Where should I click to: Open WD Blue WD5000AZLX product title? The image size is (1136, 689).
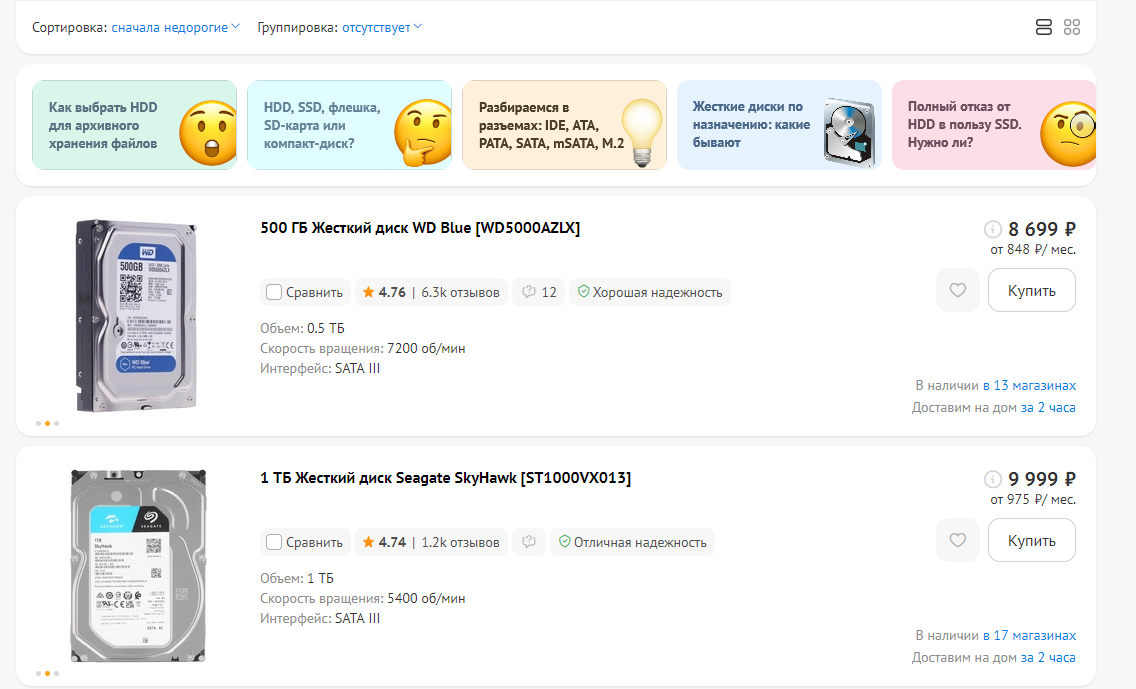tap(420, 227)
